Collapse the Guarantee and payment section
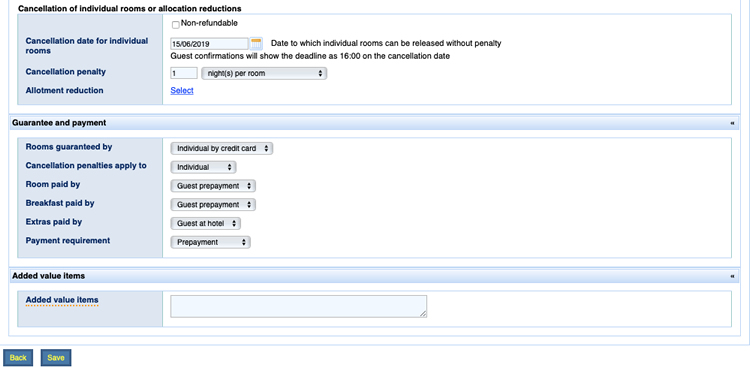This screenshot has height=374, width=750. pos(732,123)
